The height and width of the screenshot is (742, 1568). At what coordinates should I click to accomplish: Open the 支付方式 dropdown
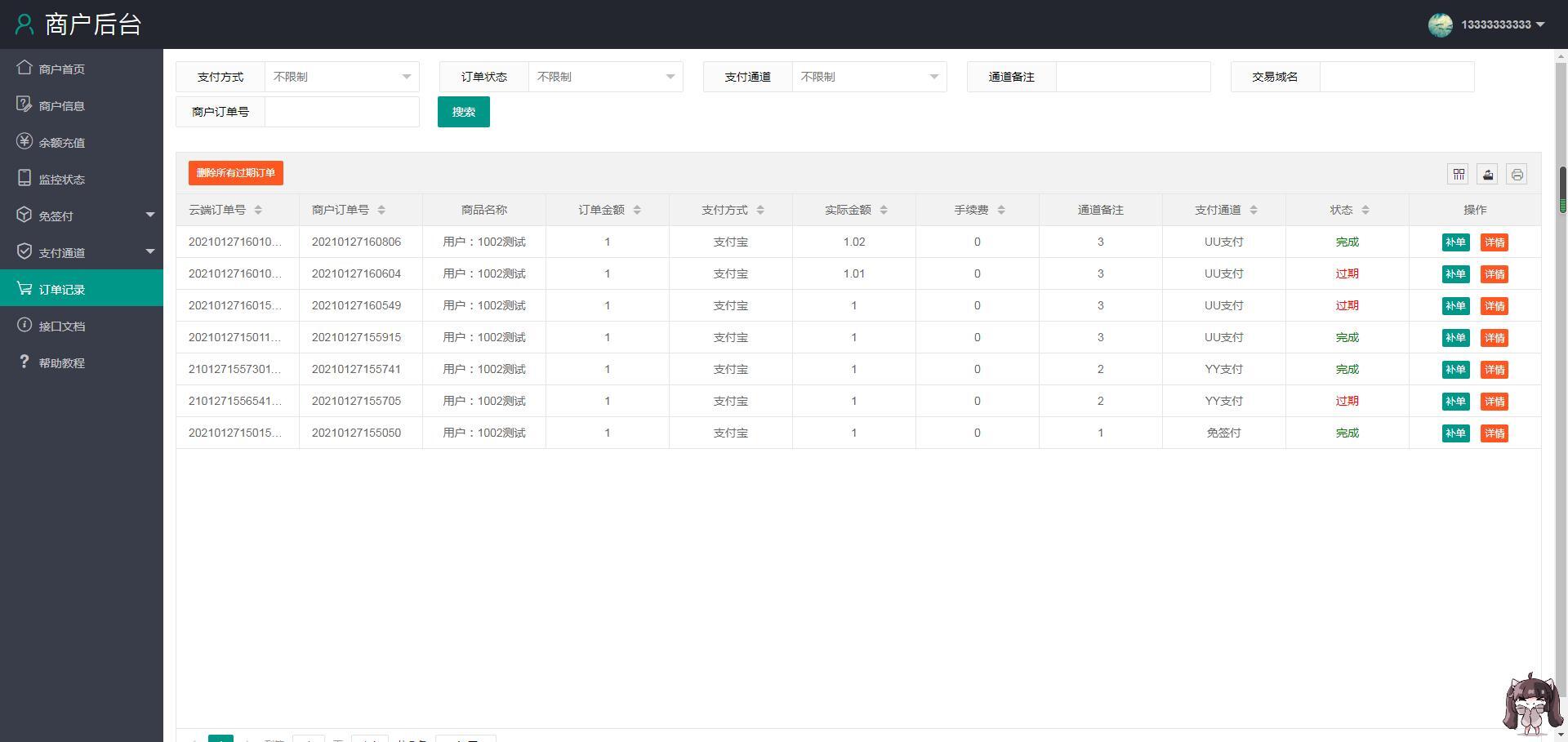[x=341, y=77]
